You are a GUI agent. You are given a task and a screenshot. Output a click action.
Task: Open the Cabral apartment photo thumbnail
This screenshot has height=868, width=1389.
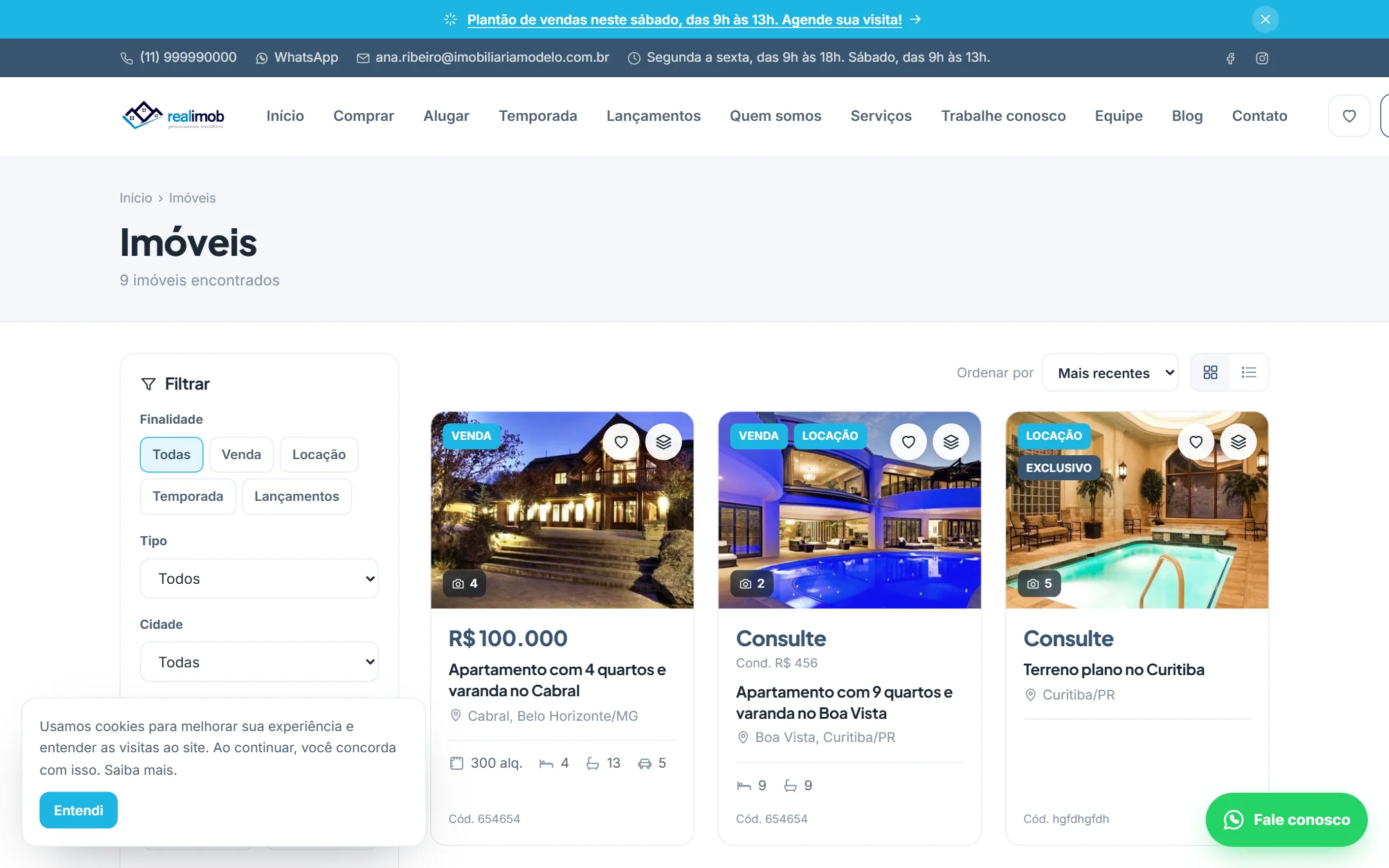click(x=562, y=510)
